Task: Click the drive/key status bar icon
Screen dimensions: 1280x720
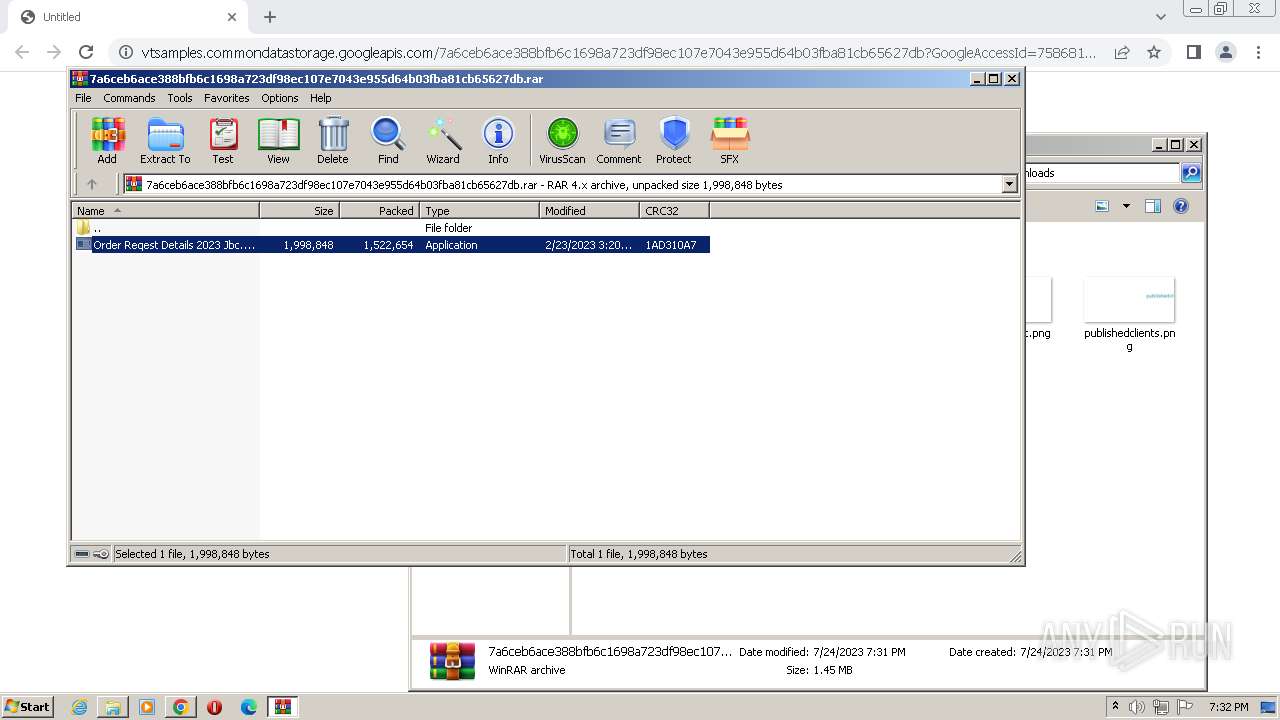Action: [x=92, y=554]
